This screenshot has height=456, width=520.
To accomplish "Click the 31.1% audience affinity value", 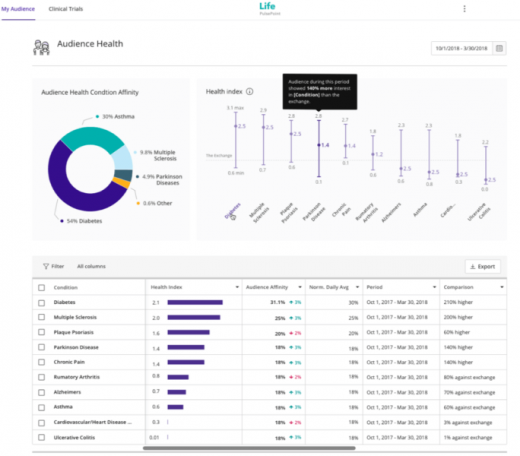I will pos(278,302).
